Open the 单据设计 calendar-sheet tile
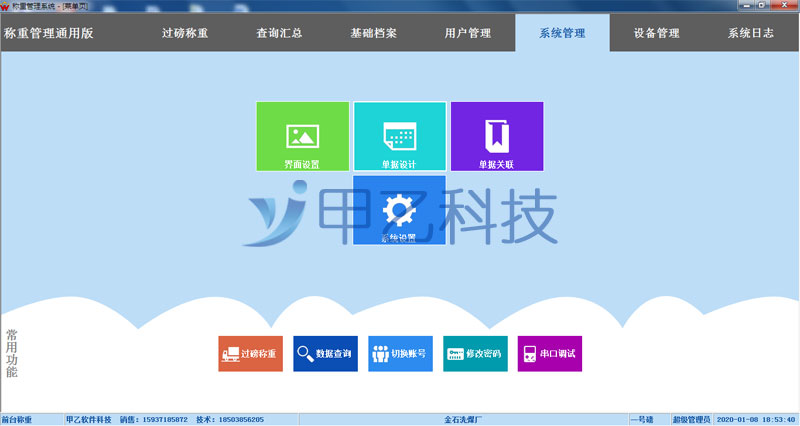The image size is (800, 426). tap(399, 137)
